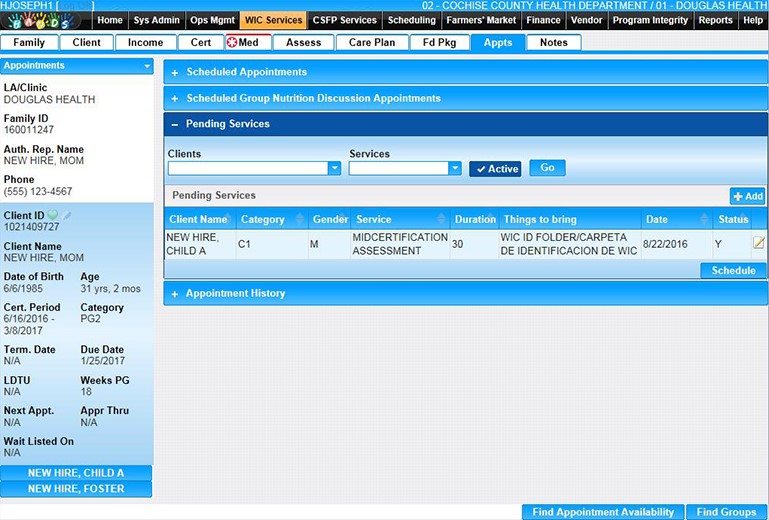This screenshot has width=769, height=520.
Task: Select NEW HIRE, FOSTER family member
Action: [x=76, y=489]
